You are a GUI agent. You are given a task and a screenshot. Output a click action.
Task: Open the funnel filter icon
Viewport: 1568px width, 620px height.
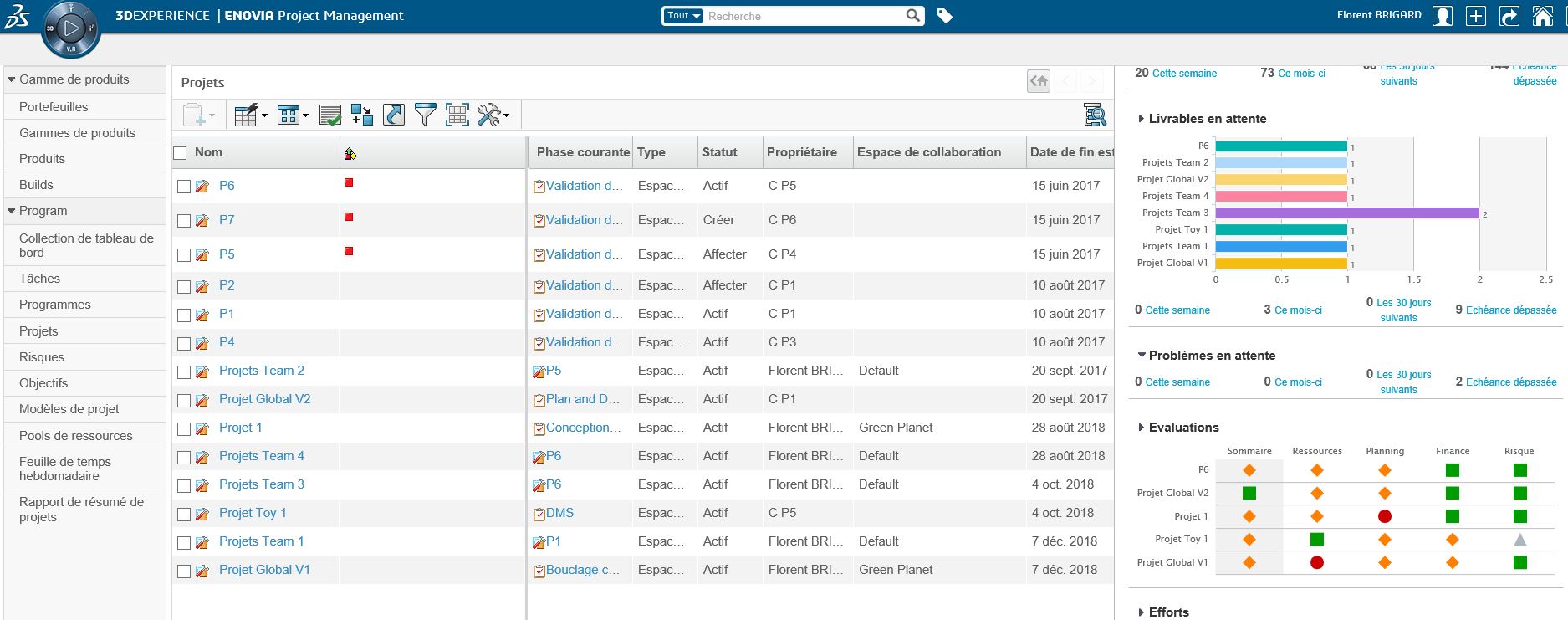pos(425,115)
